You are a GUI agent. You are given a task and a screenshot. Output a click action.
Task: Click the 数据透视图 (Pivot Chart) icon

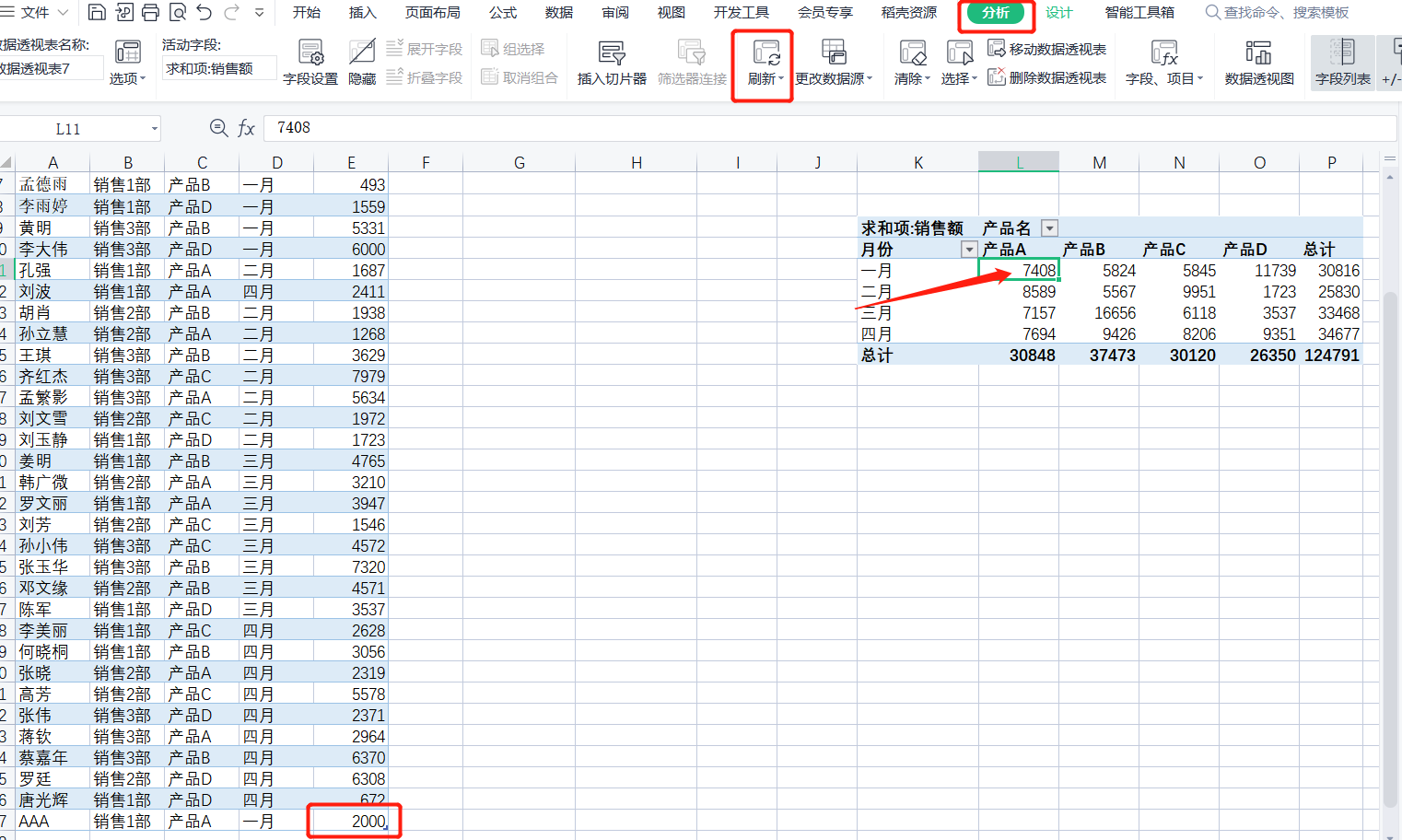pyautogui.click(x=1258, y=62)
